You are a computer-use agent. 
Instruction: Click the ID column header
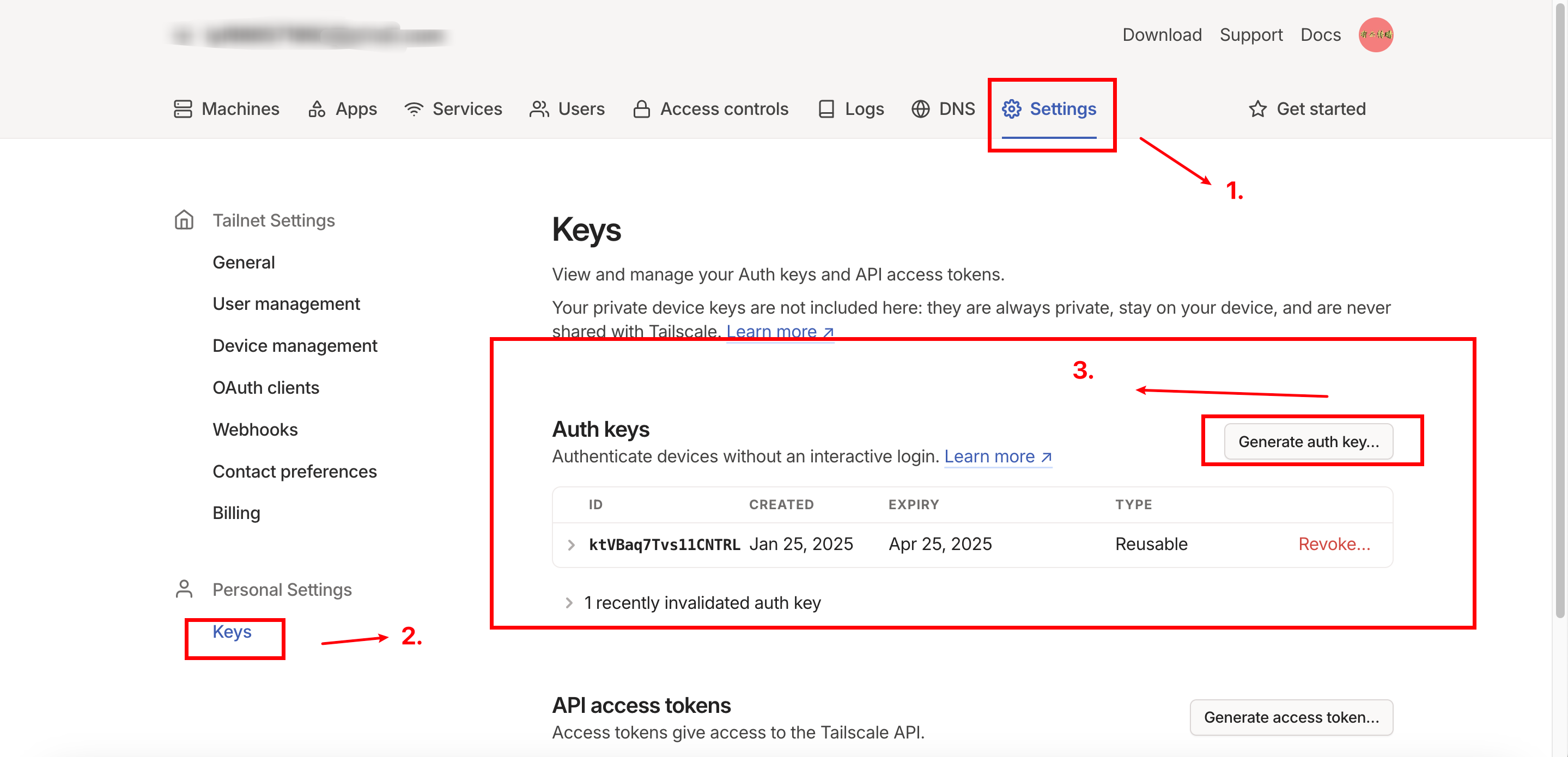coord(595,504)
